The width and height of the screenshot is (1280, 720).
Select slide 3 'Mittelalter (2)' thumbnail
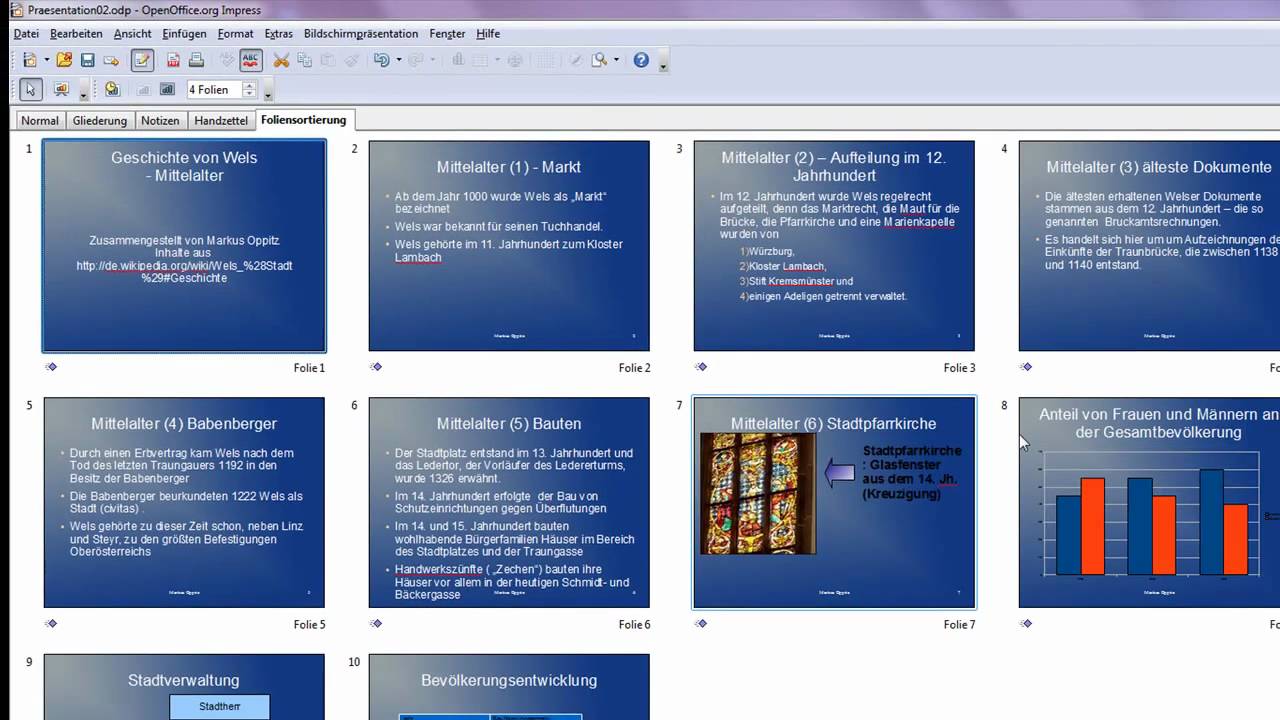(834, 246)
